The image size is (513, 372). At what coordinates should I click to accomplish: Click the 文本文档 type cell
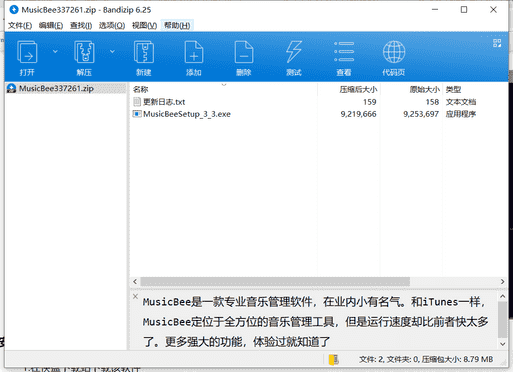[461, 102]
